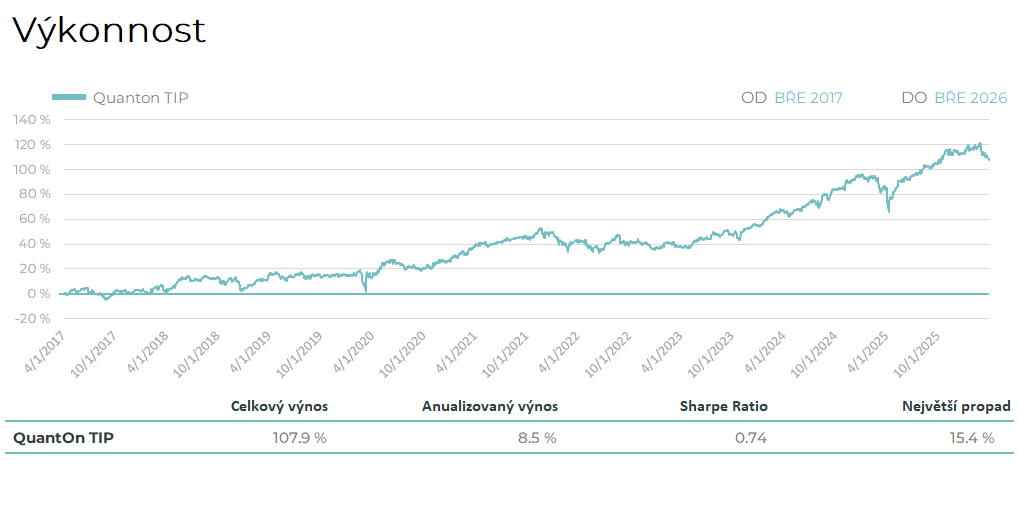Click the 107.9 % total return value
This screenshot has height=508, width=1018.
(x=299, y=437)
